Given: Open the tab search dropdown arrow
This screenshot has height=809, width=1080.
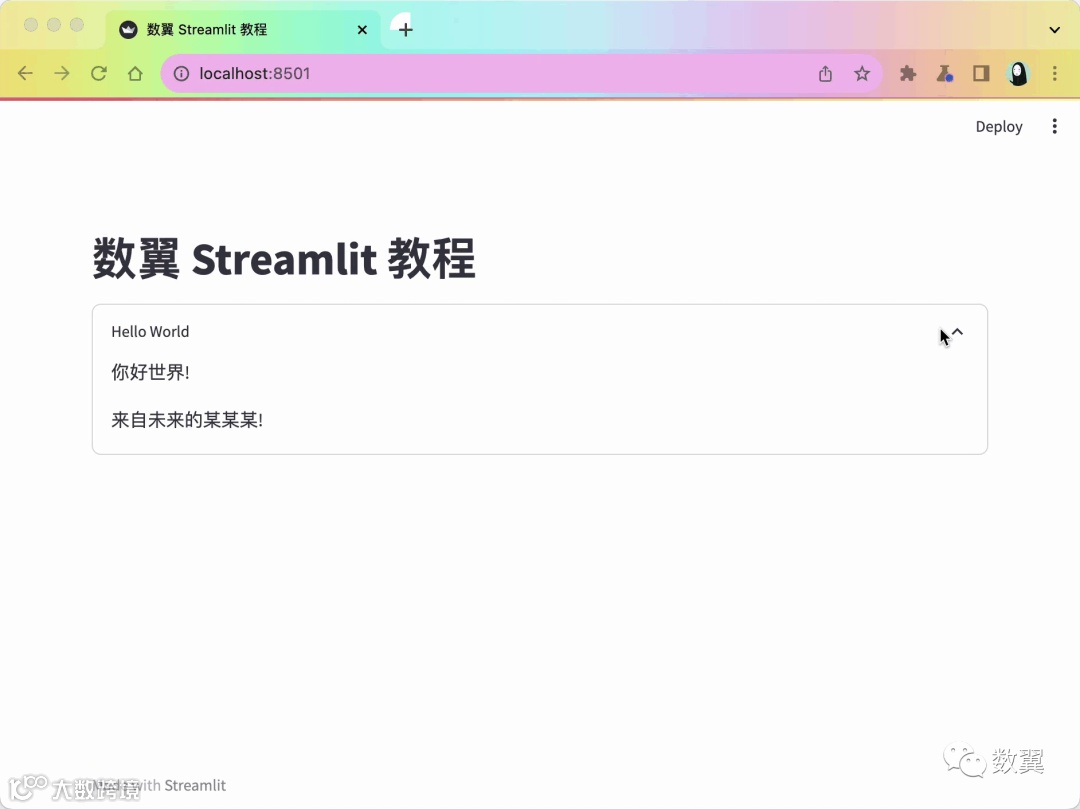Looking at the screenshot, I should click(1055, 30).
